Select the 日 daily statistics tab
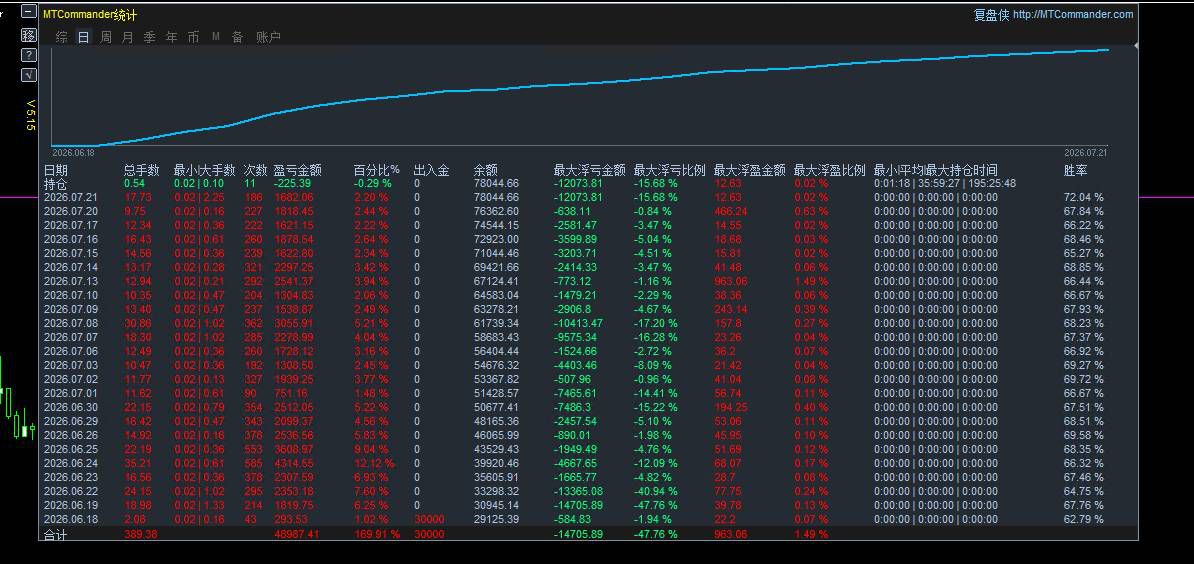The width and height of the screenshot is (1194, 564). click(x=84, y=37)
